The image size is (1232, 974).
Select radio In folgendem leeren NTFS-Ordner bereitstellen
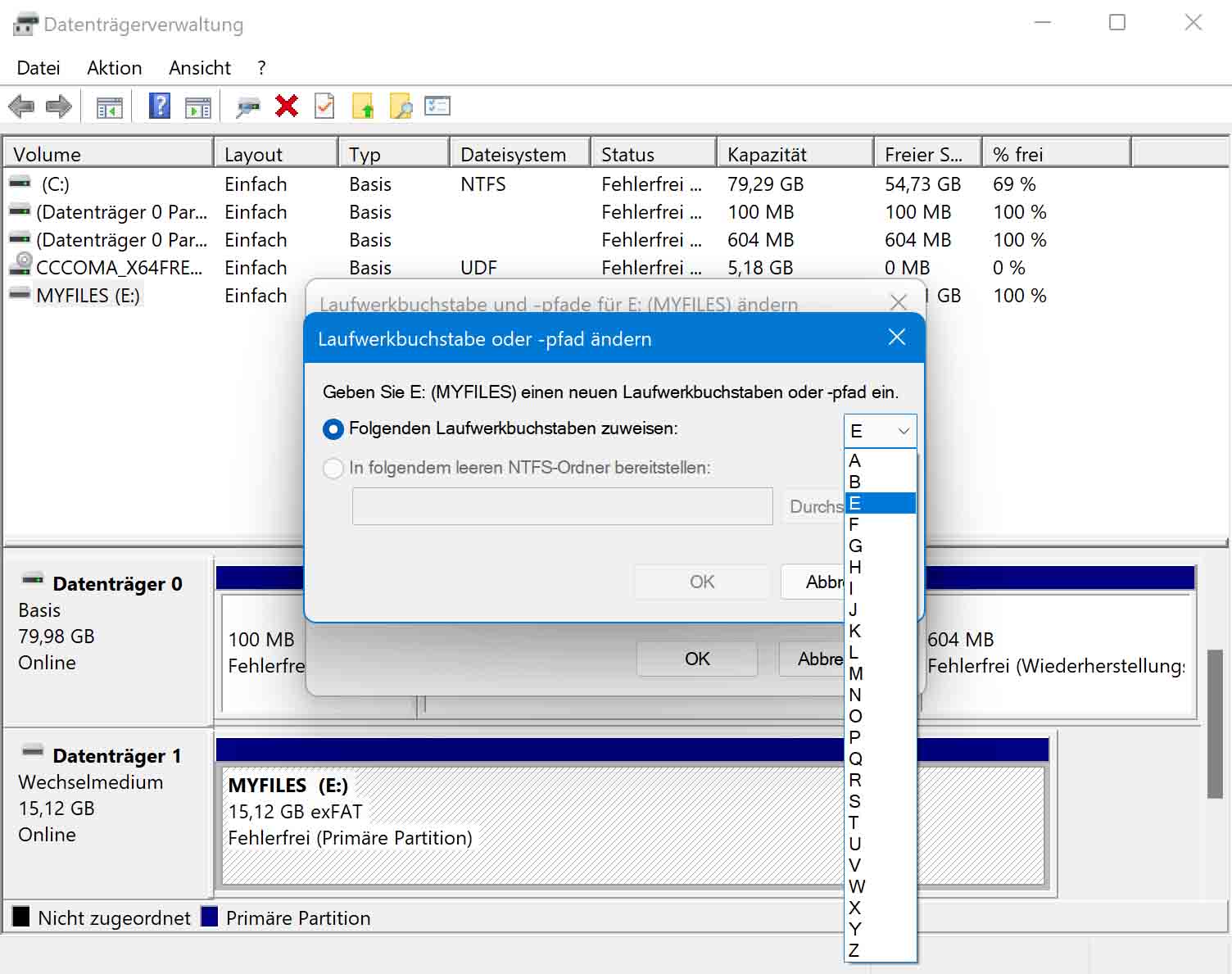point(333,469)
